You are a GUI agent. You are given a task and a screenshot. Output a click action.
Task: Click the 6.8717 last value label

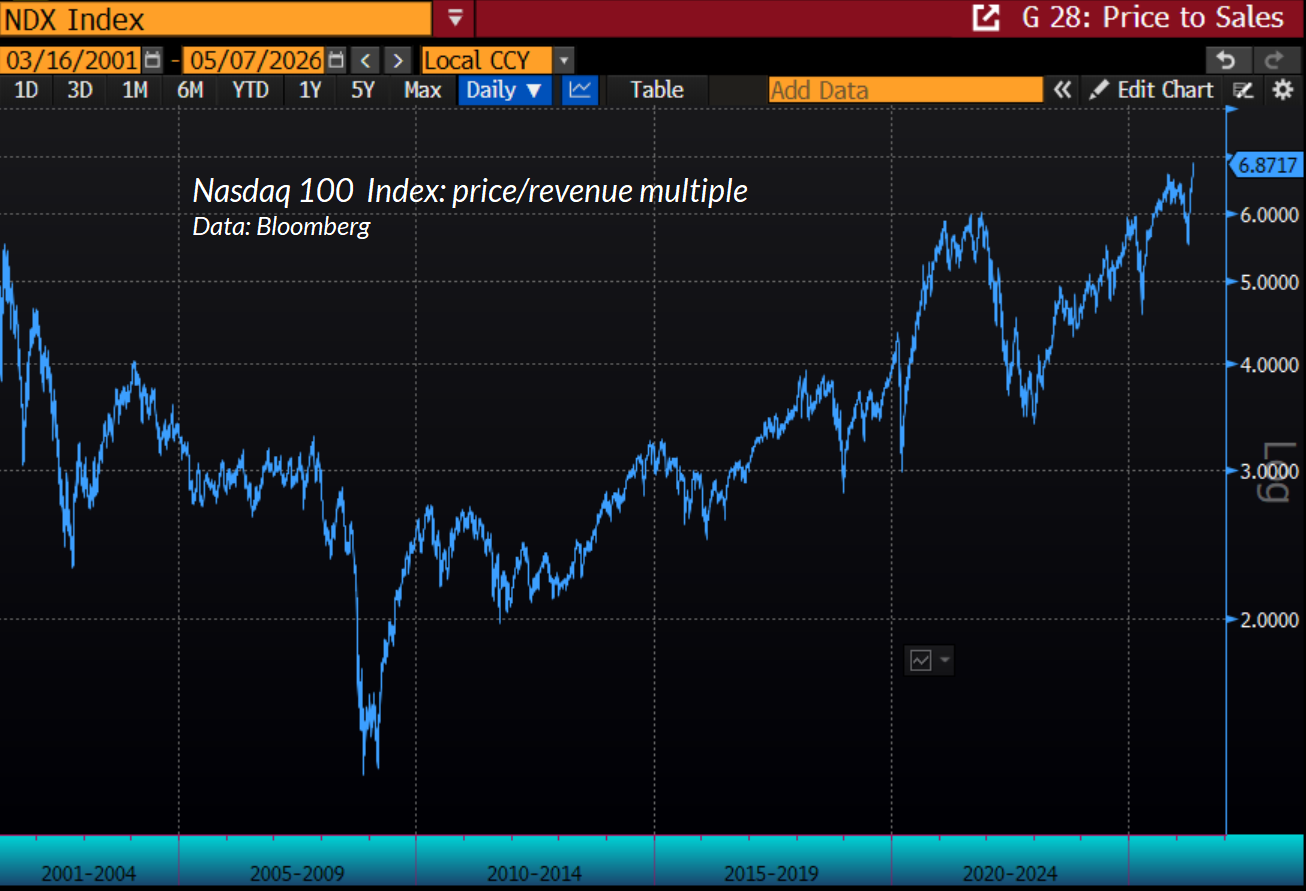pos(1267,165)
